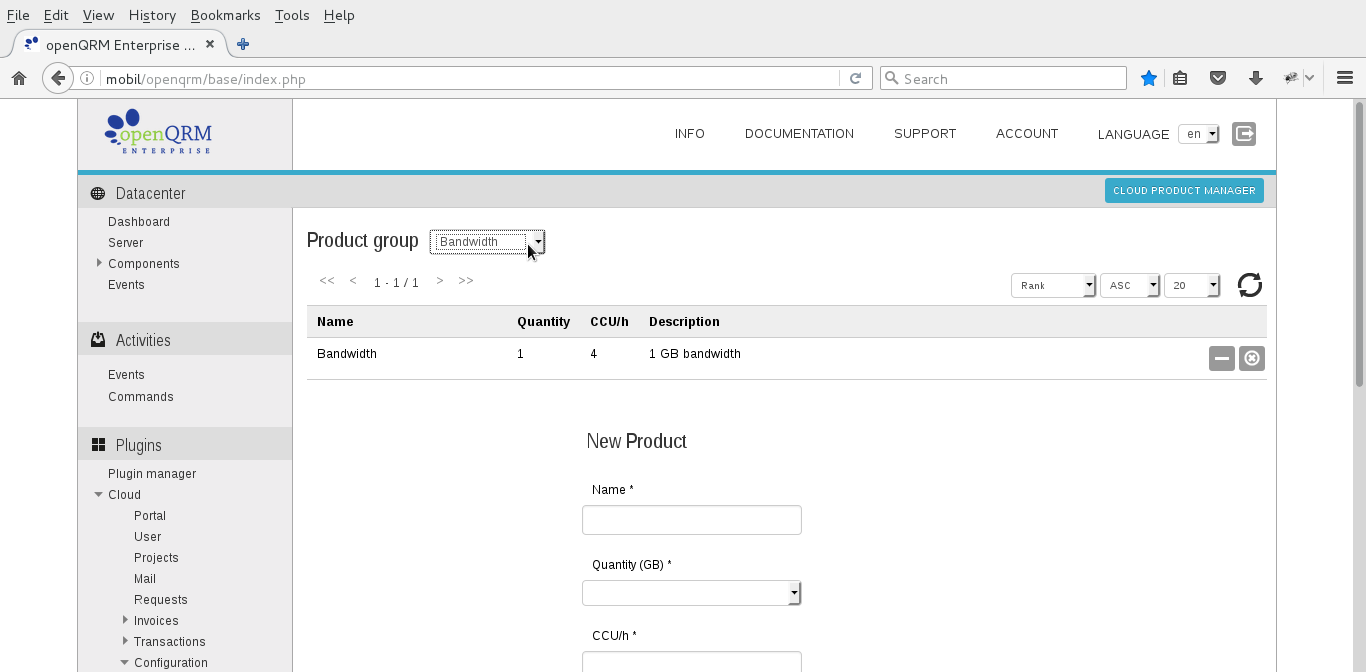Screen dimensions: 1366x672
Task: Open User under Cloud
Action: point(148,537)
